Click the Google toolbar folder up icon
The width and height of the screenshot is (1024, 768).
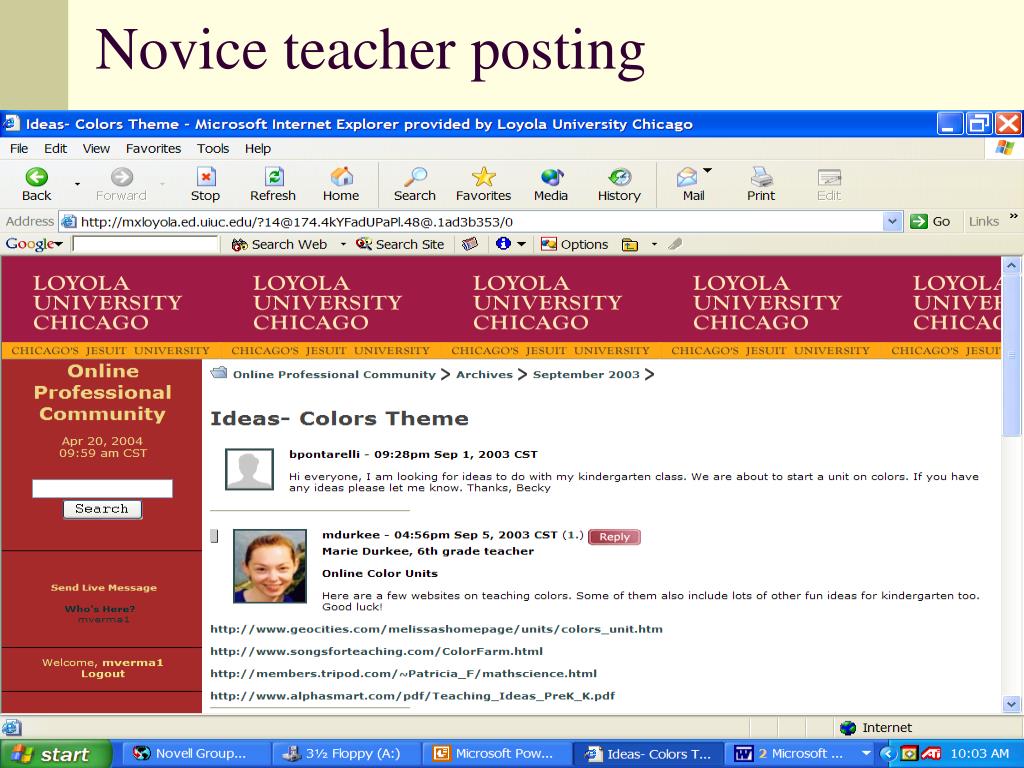tap(630, 245)
